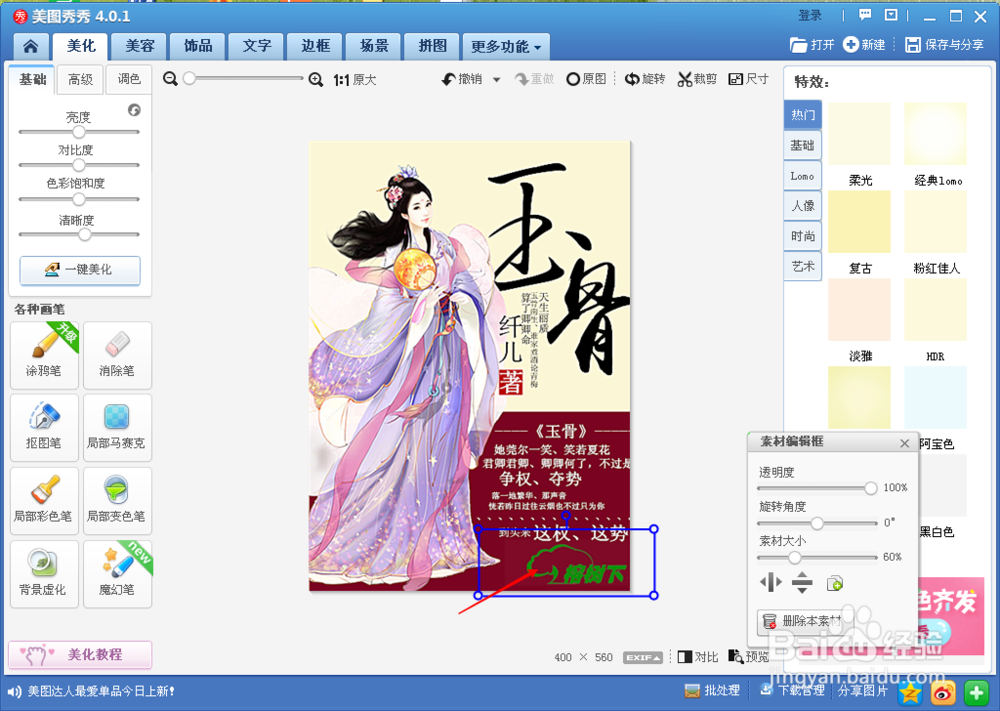Adjust the 亮度 brightness slider

click(79, 130)
